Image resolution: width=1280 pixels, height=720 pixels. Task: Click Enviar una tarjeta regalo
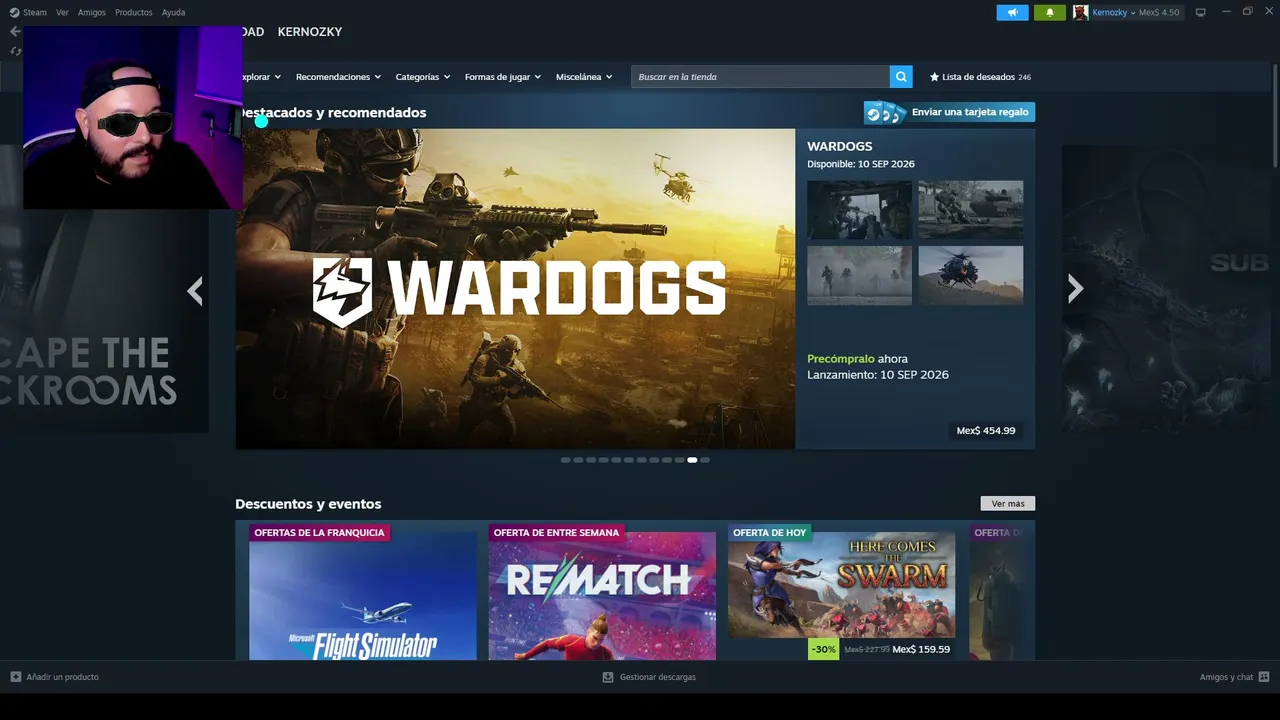point(949,112)
